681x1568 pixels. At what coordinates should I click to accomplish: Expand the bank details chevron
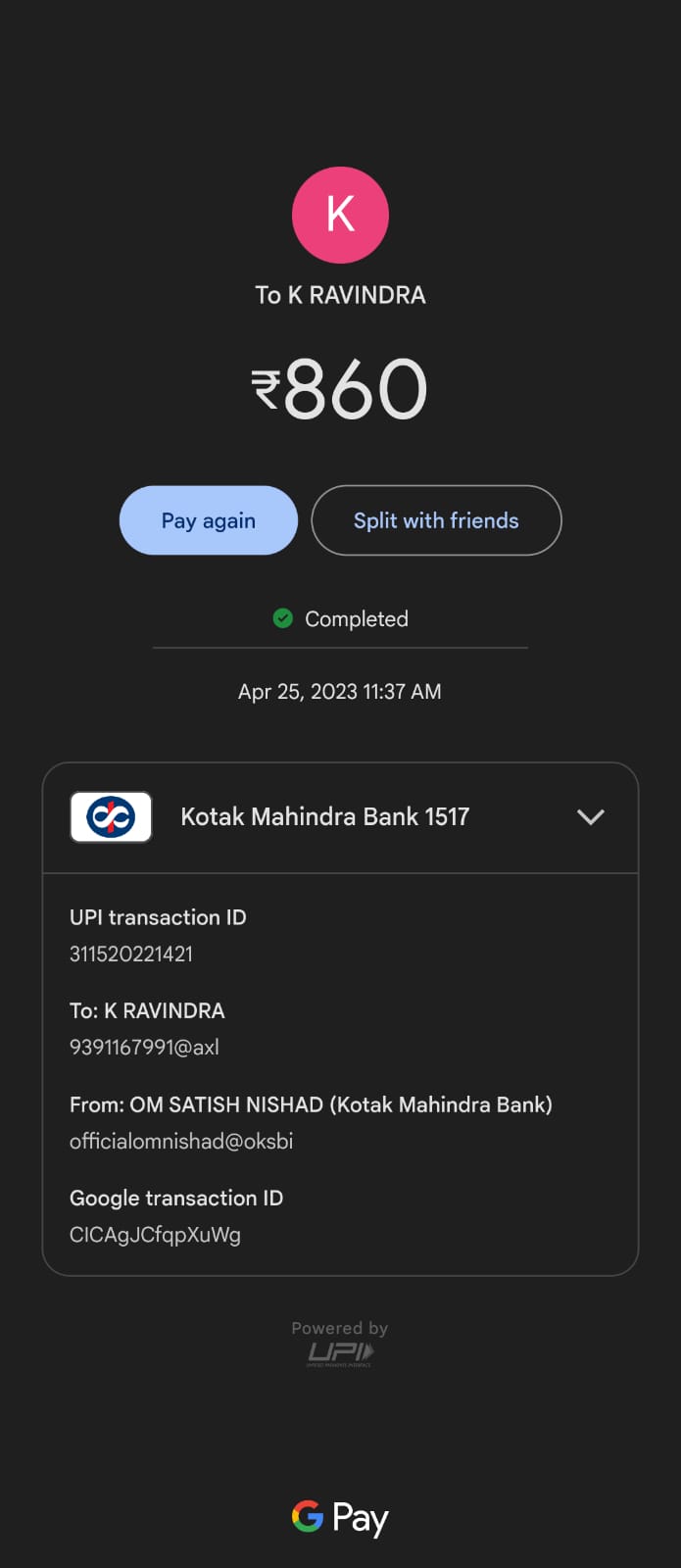tap(590, 816)
